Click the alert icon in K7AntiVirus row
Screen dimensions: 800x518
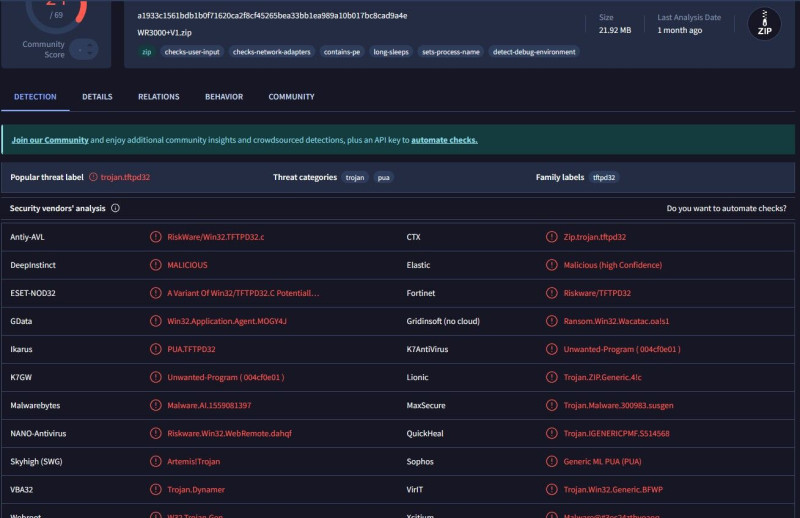(x=552, y=349)
